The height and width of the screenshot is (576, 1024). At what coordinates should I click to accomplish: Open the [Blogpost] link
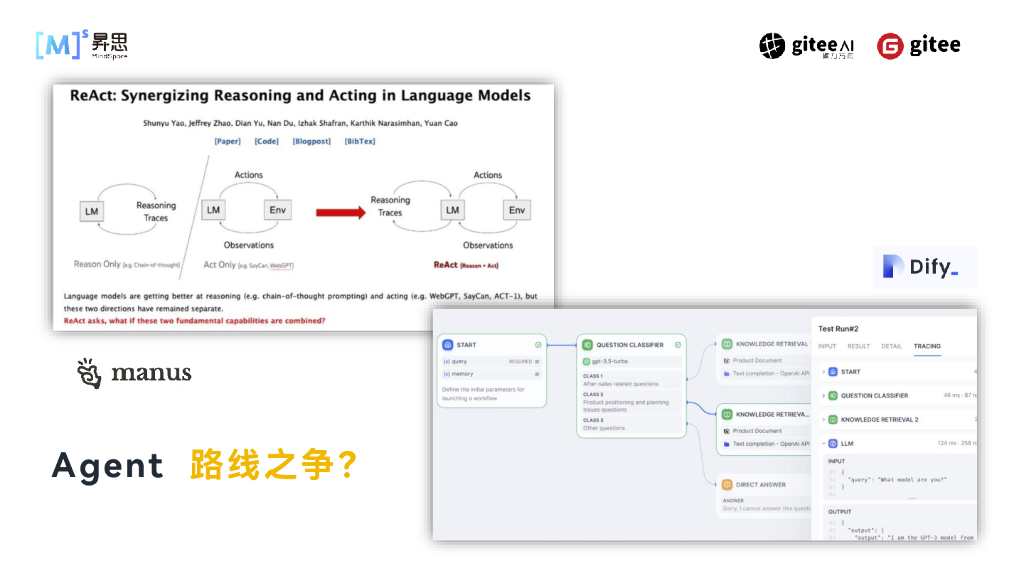[x=312, y=141]
